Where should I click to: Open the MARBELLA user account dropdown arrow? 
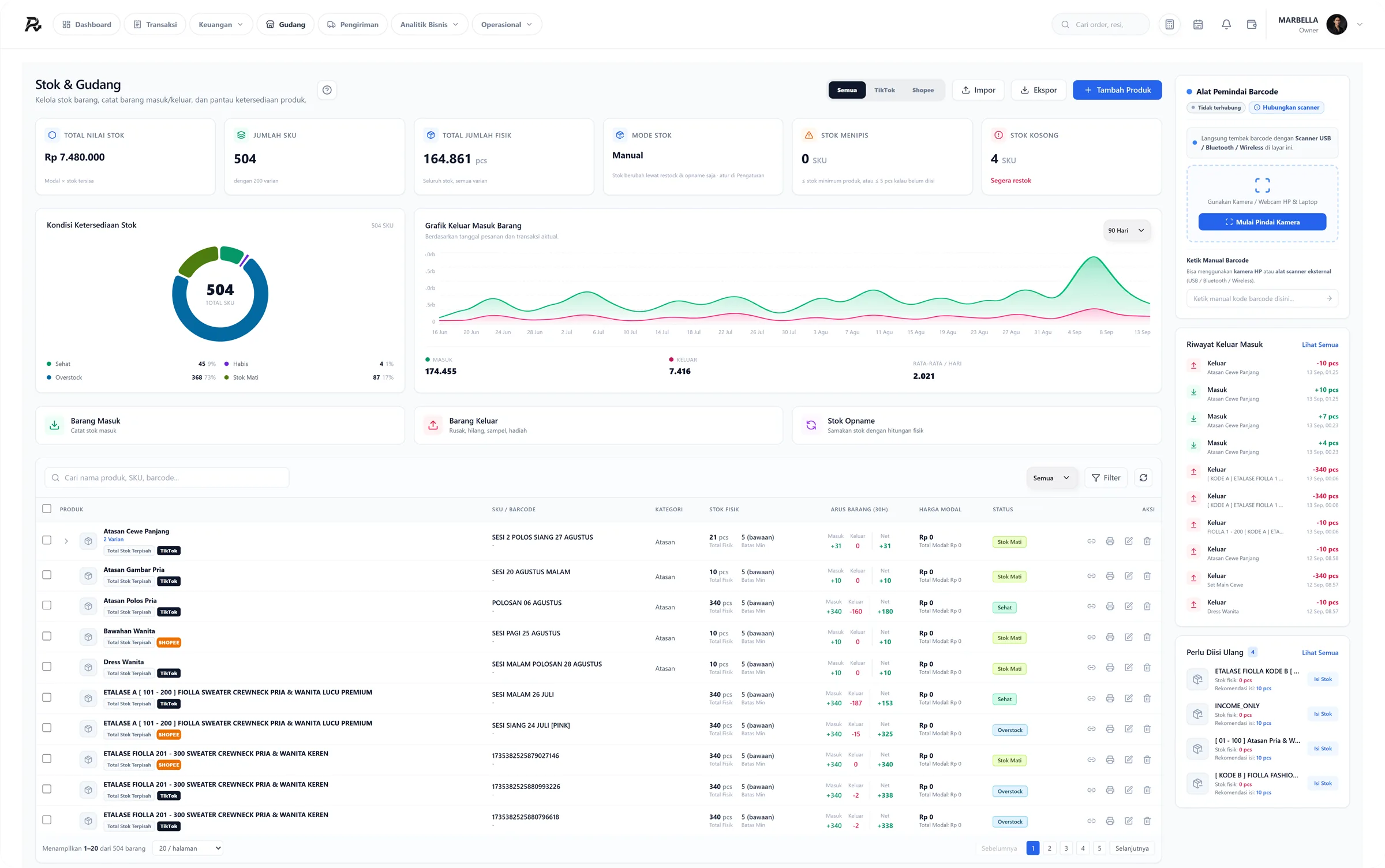[x=1360, y=24]
